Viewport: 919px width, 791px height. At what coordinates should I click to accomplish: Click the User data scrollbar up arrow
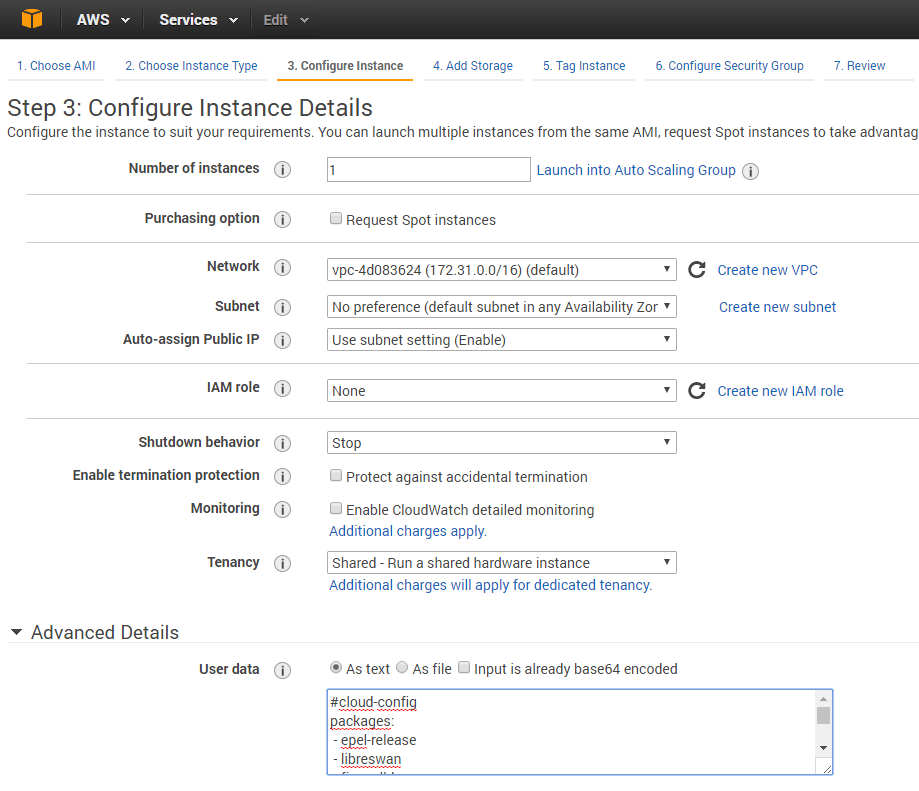[x=823, y=698]
